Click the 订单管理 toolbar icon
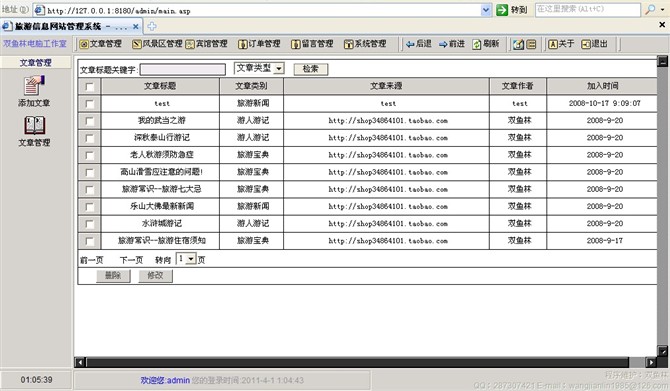This screenshot has height=391, width=670. (x=242, y=44)
